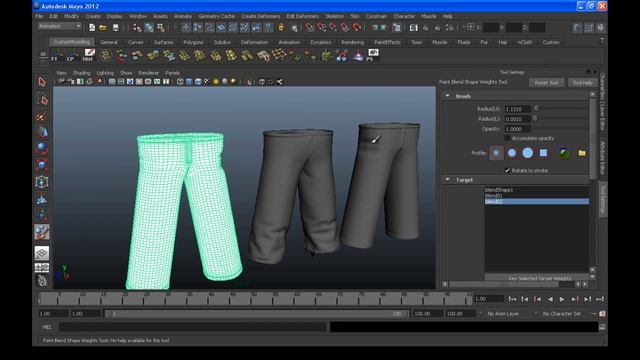Click the CP shelf icon
This screenshot has width=640, height=360.
[73, 55]
